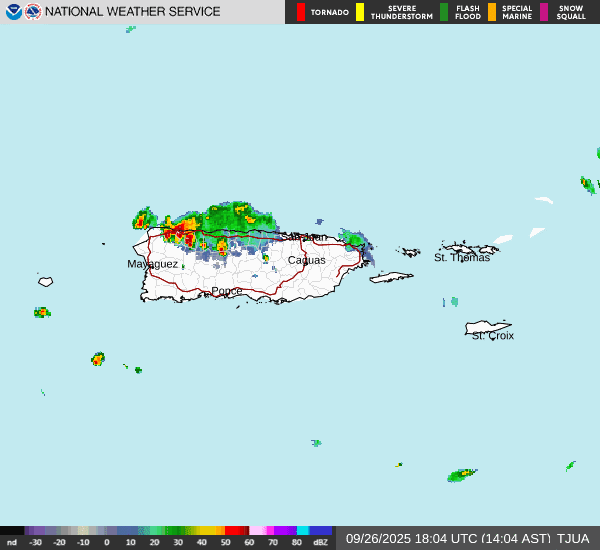Select the magenta Snow Squall legend marker
Screen dimensions: 600x550
point(544,12)
